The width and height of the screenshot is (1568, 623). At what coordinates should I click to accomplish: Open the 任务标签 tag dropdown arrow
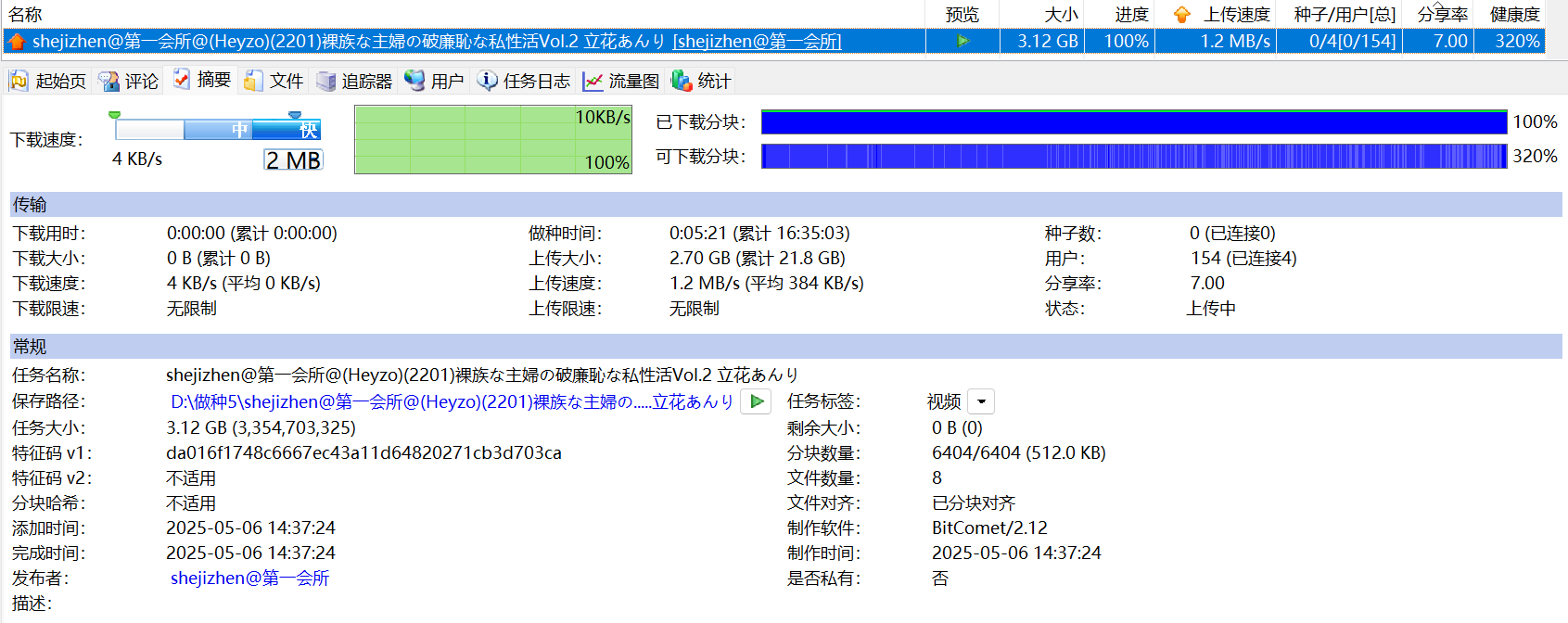click(x=981, y=401)
